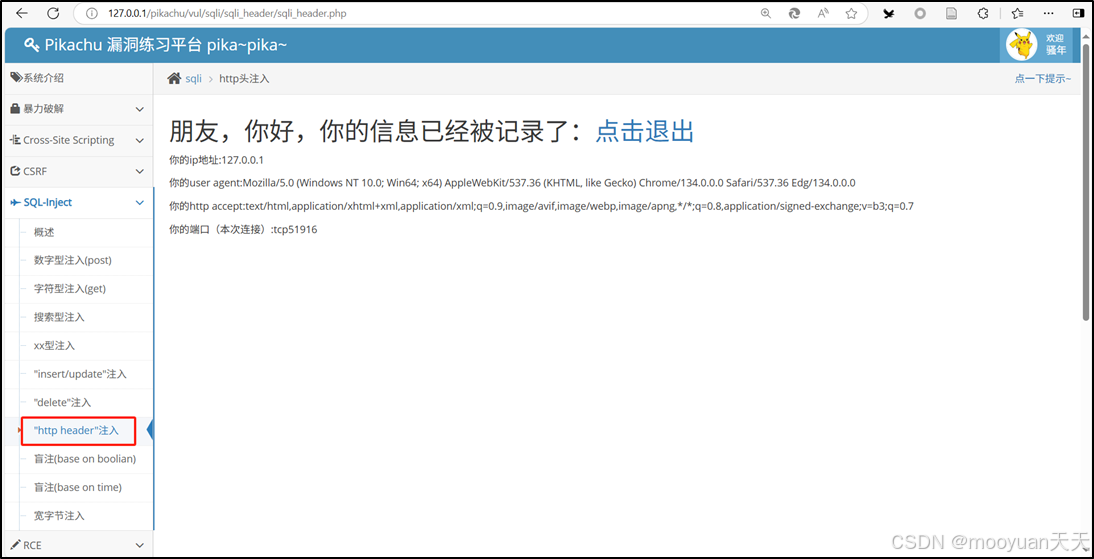The height and width of the screenshot is (559, 1094).
Task: Open 系统介绍 in the sidebar
Action: click(77, 78)
